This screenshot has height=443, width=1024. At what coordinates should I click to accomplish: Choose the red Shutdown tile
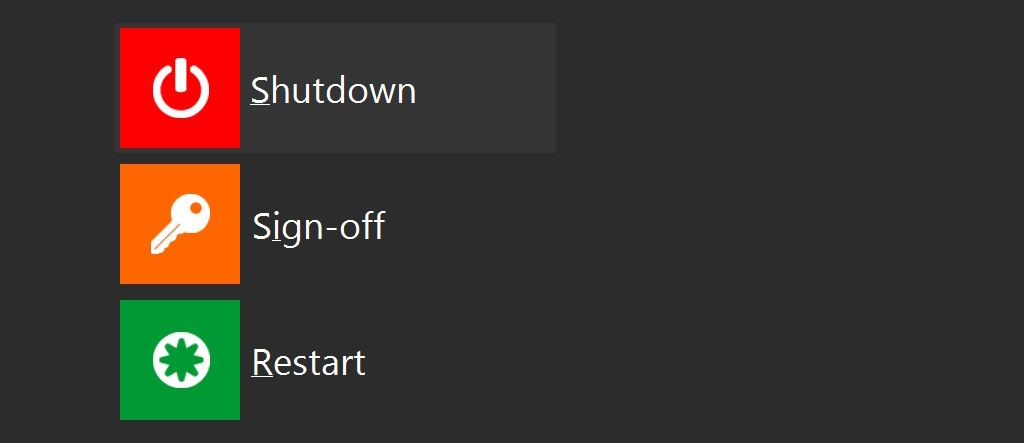(x=180, y=88)
